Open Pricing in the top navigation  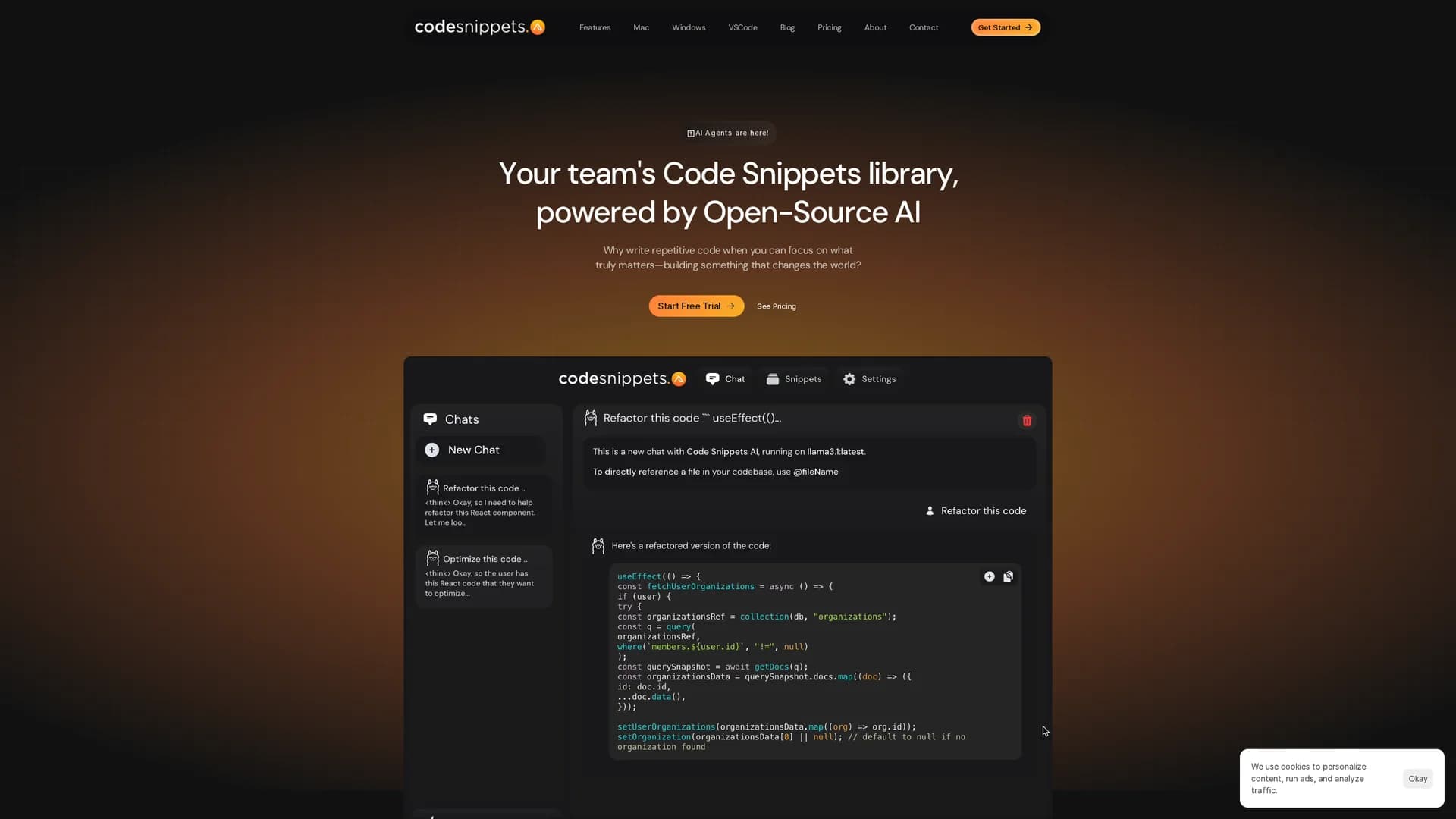829,27
